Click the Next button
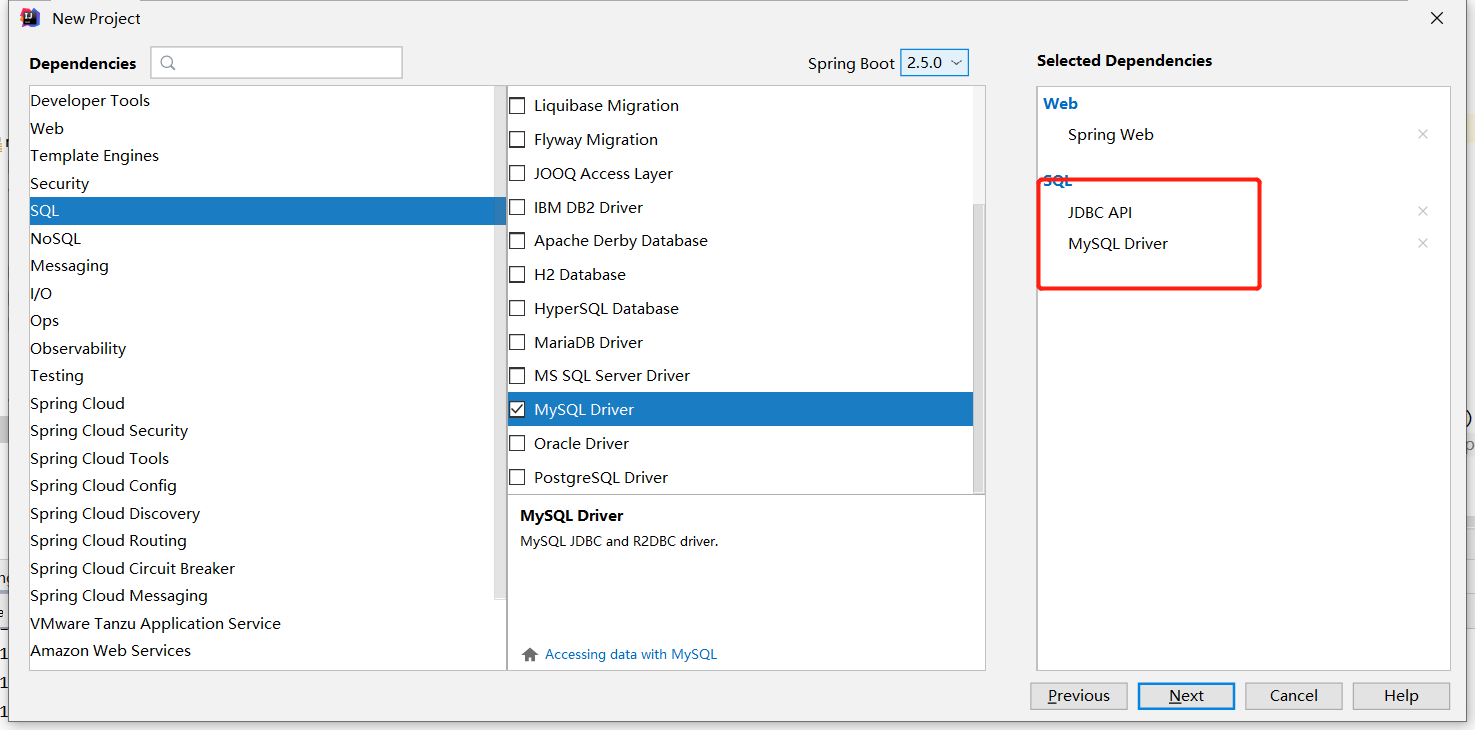The height and width of the screenshot is (730, 1475). [1186, 696]
